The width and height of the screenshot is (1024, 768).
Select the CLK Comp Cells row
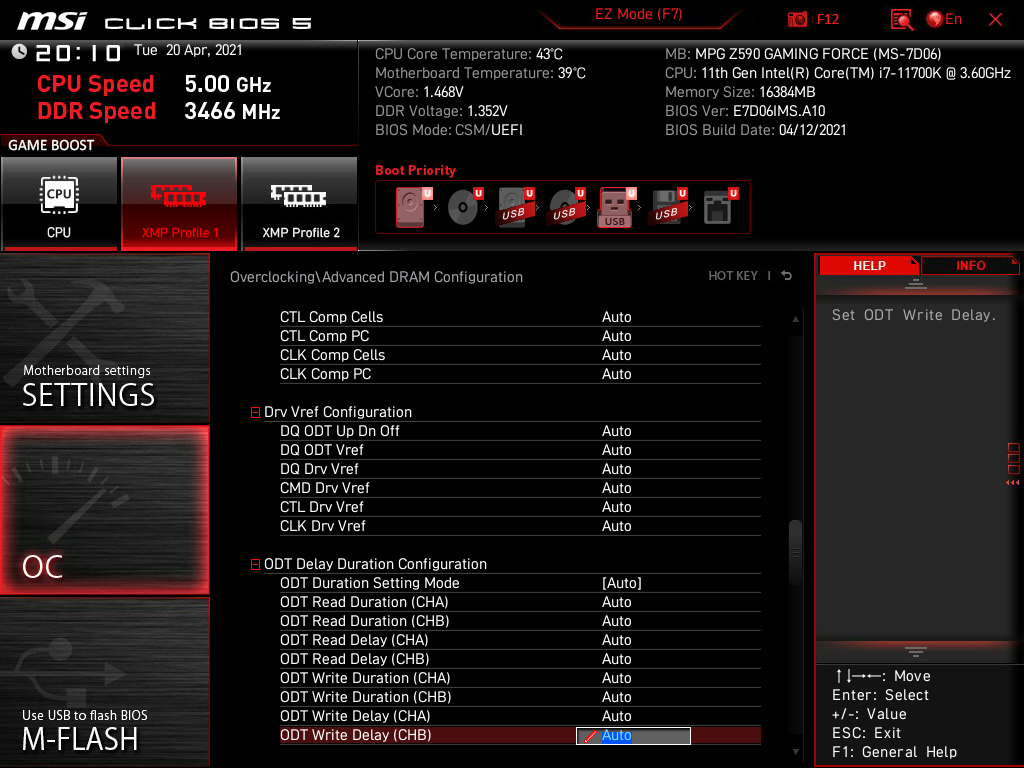[520, 355]
